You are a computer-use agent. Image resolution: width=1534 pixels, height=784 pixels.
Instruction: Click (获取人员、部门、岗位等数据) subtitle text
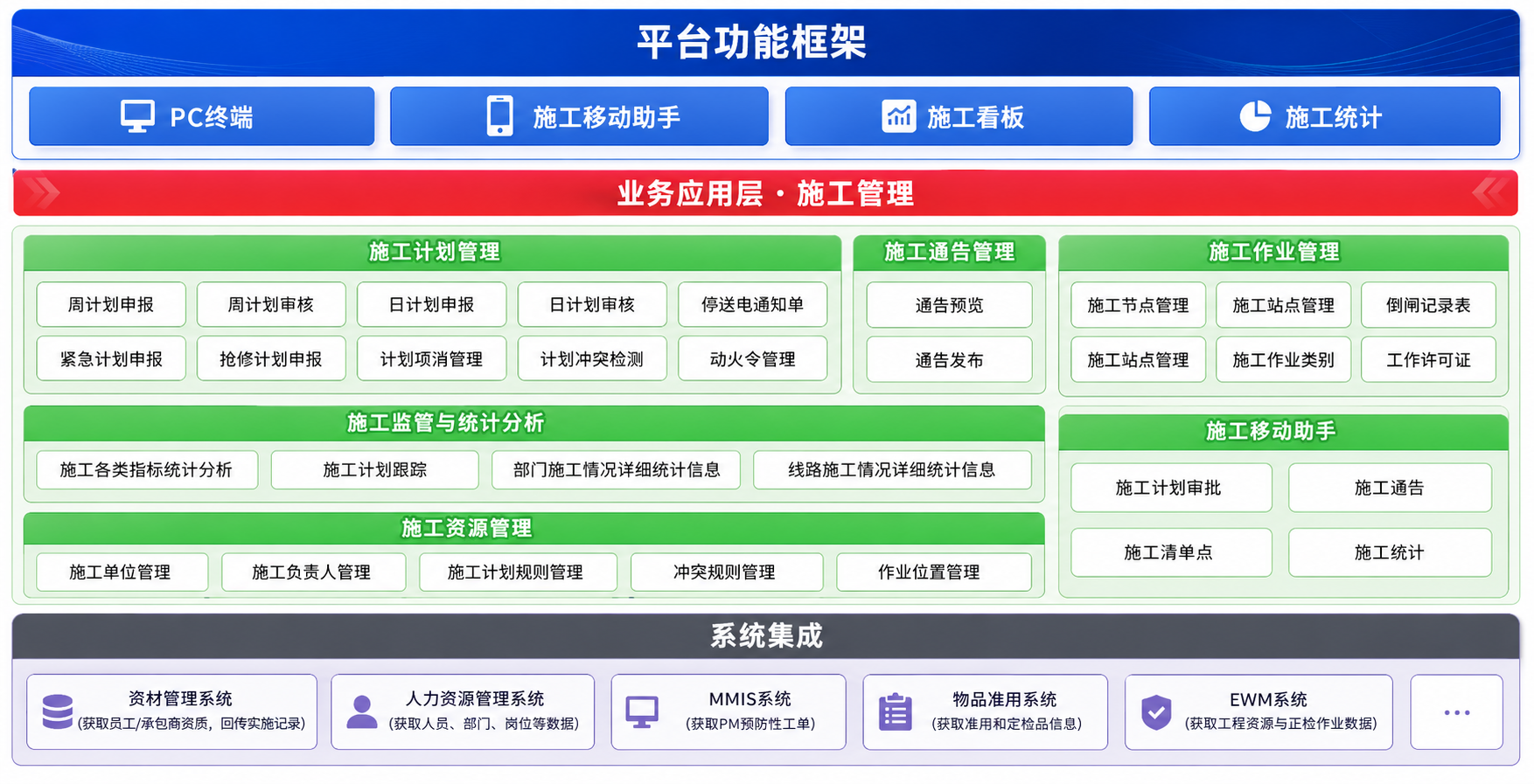[484, 724]
